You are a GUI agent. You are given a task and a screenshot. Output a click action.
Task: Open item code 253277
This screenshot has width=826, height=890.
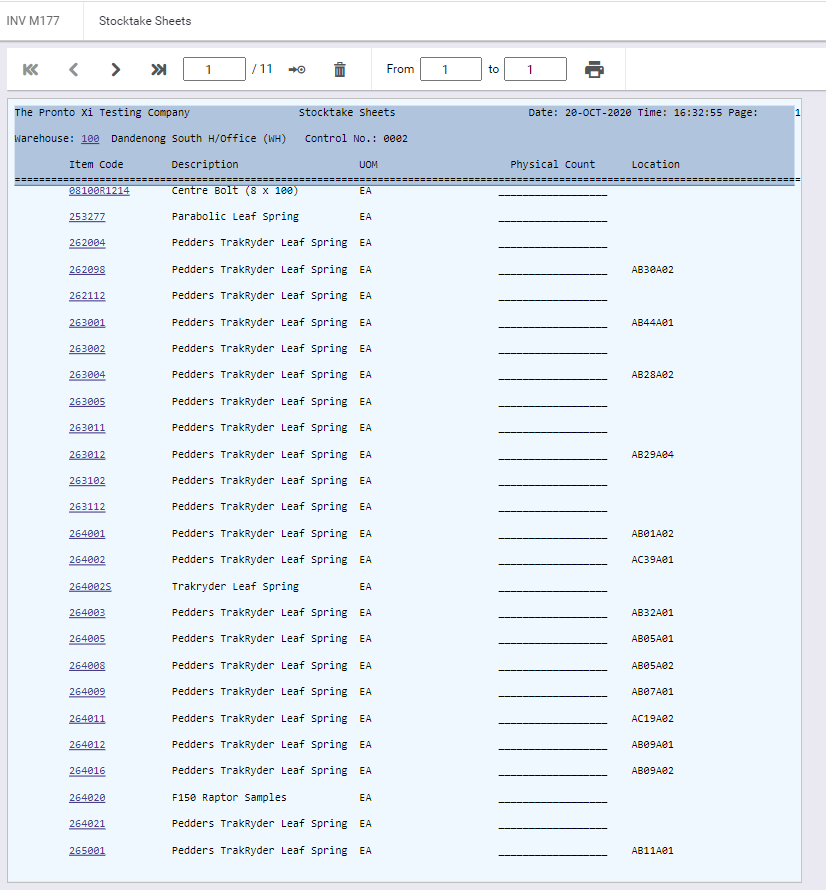87,217
